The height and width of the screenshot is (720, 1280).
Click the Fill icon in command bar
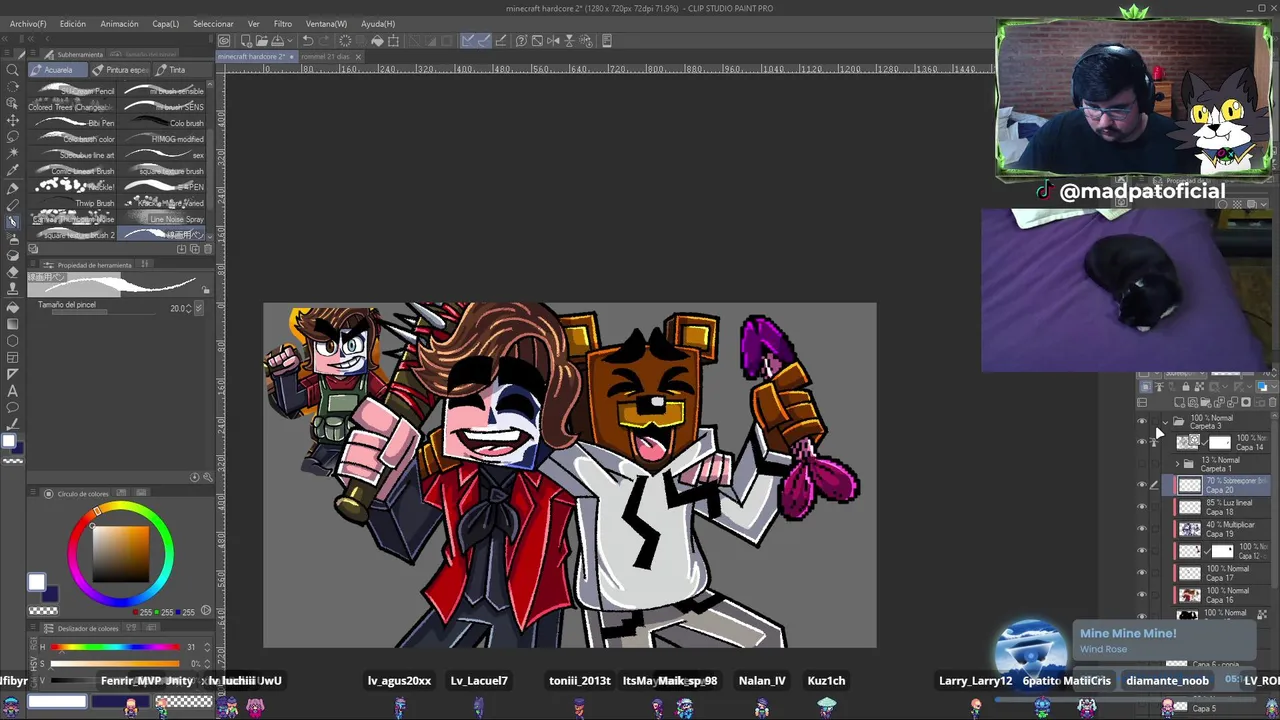(x=377, y=41)
